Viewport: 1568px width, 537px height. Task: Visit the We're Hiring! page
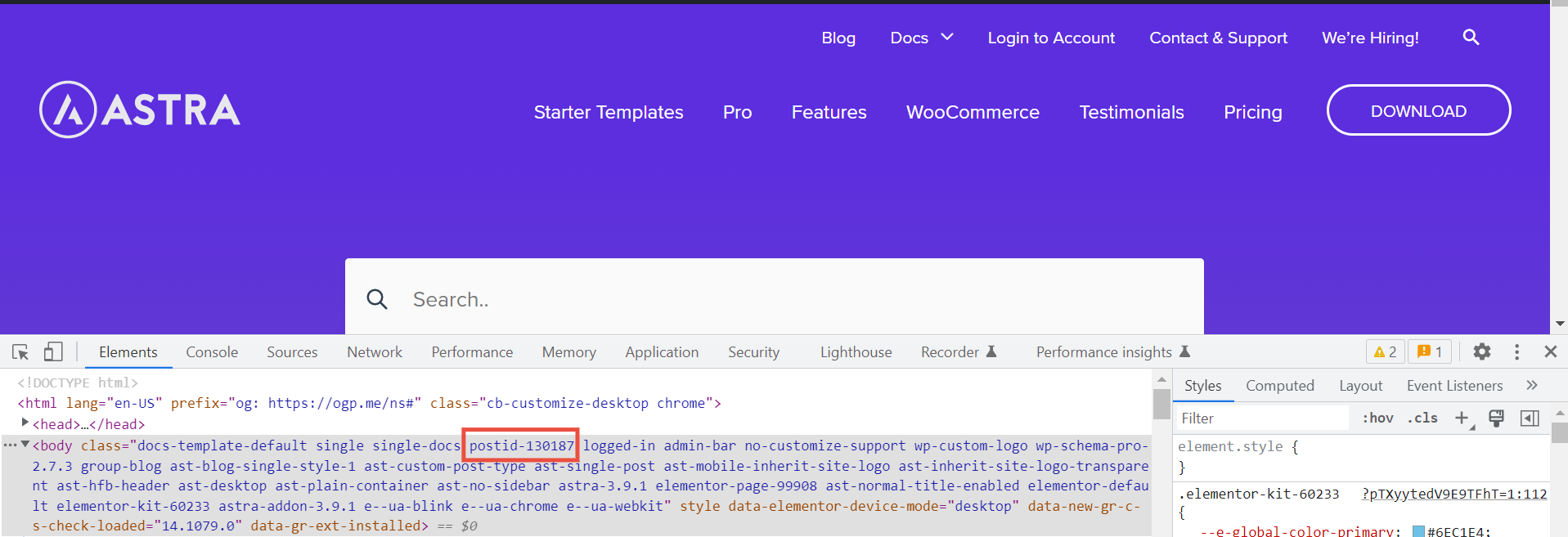pos(1370,38)
